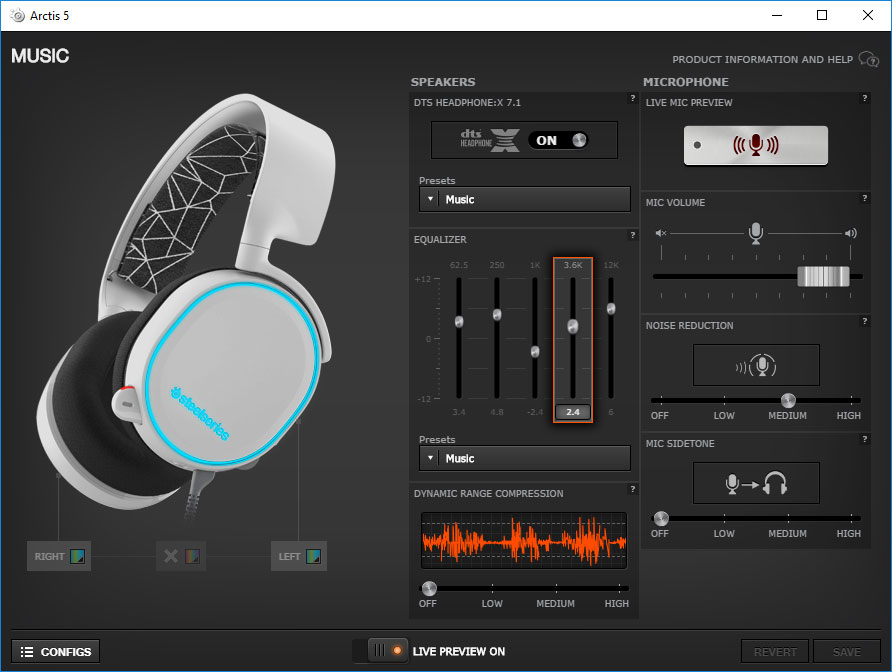Open the Equalizer Presets dropdown
Screen dimensions: 892x672
pyautogui.click(x=524, y=458)
